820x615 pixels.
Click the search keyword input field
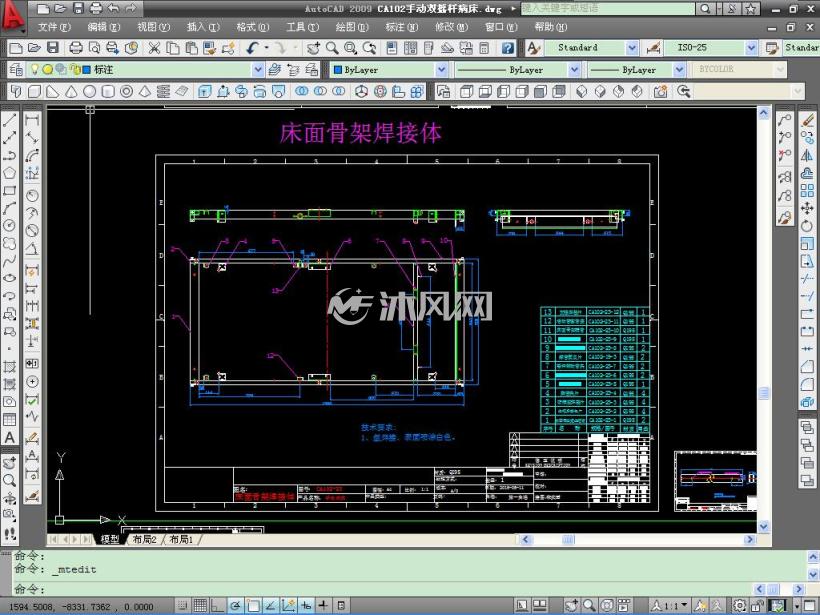click(608, 8)
